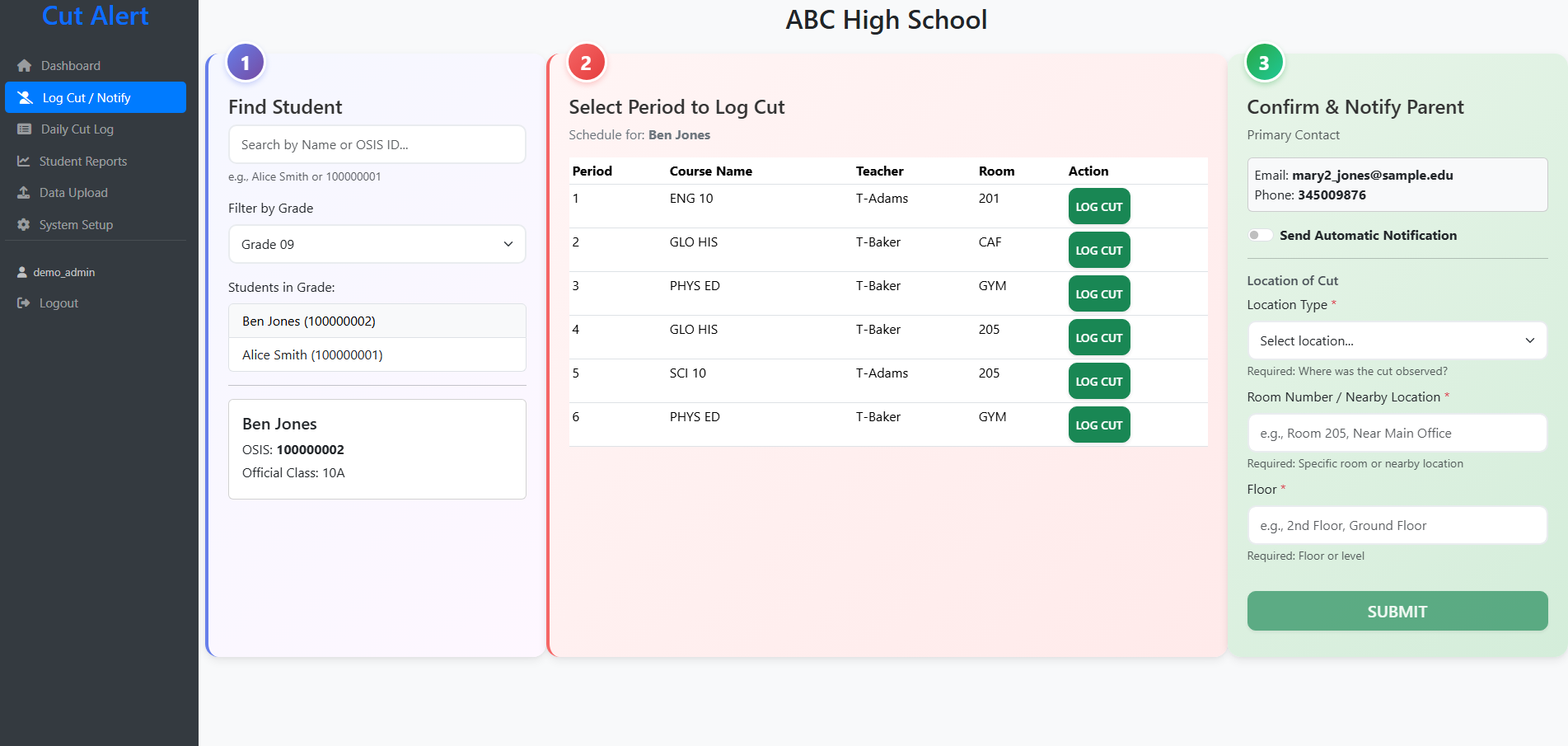The height and width of the screenshot is (746, 1568).
Task: Go to Daily Cut Log page
Action: (77, 129)
